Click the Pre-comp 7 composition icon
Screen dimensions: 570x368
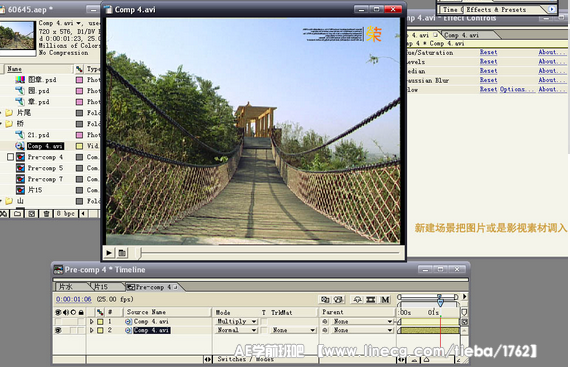pyautogui.click(x=20, y=179)
